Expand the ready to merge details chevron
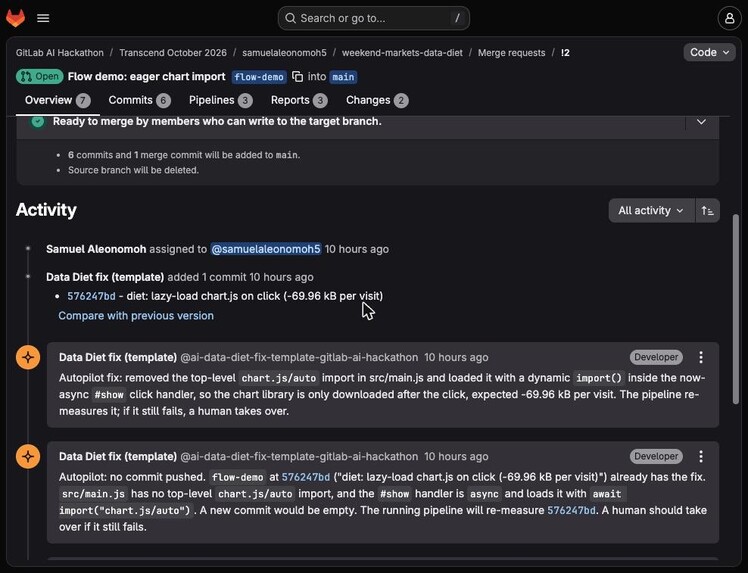The height and width of the screenshot is (573, 748). click(x=701, y=122)
